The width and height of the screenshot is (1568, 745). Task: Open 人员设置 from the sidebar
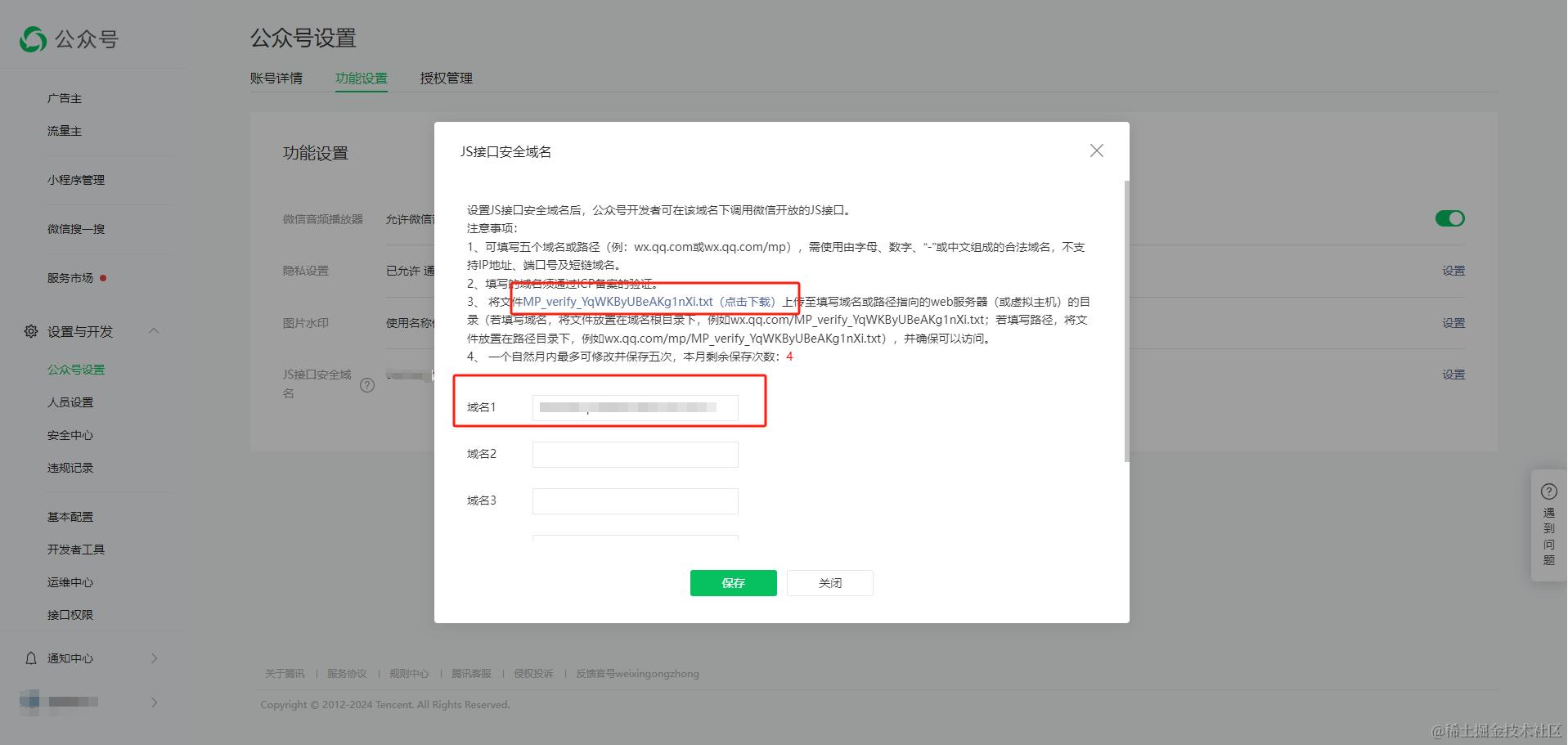70,402
